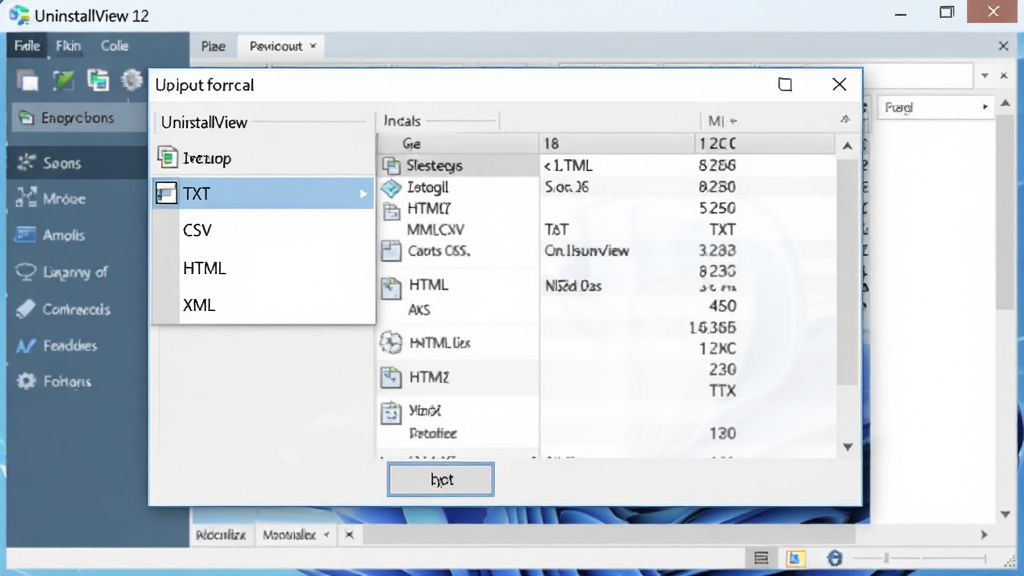
Task: Open the Fxile menu
Action: [27, 46]
